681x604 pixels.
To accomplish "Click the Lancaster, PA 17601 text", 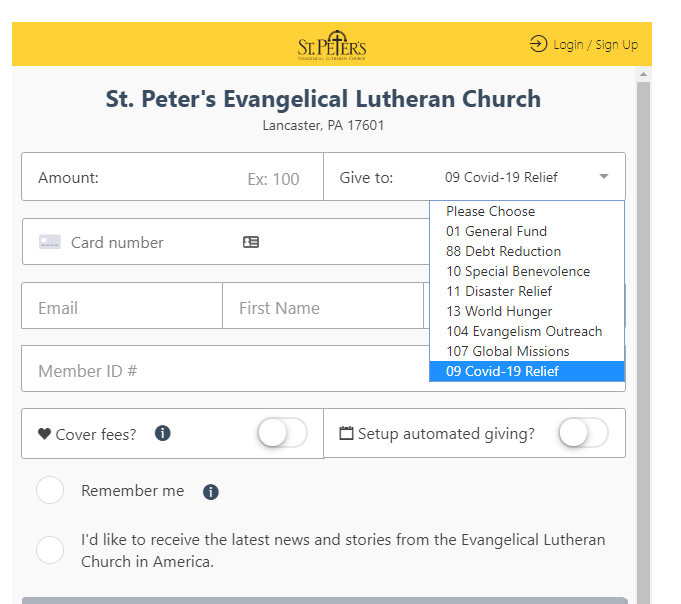I will pos(323,125).
